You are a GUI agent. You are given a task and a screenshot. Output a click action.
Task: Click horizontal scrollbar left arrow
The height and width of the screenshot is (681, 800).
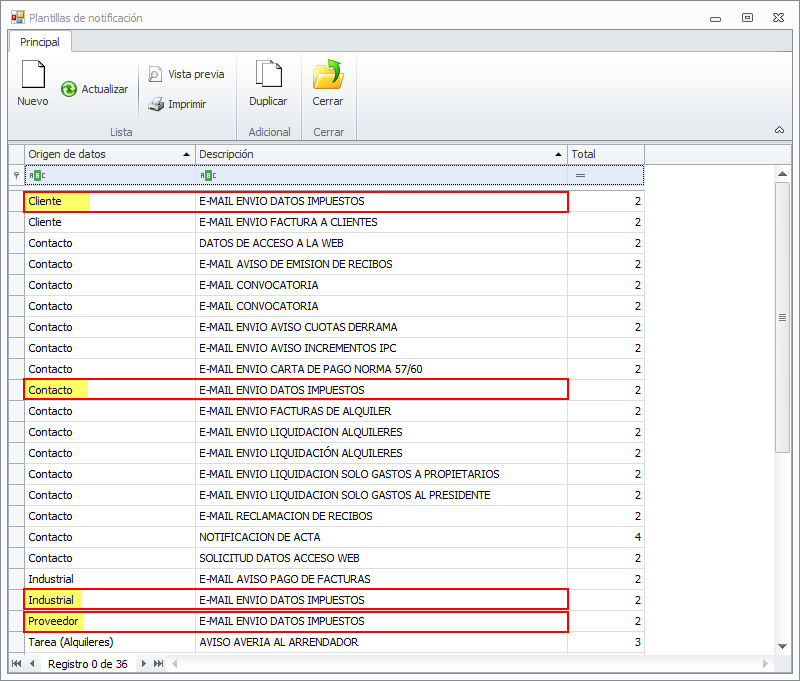click(x=175, y=664)
